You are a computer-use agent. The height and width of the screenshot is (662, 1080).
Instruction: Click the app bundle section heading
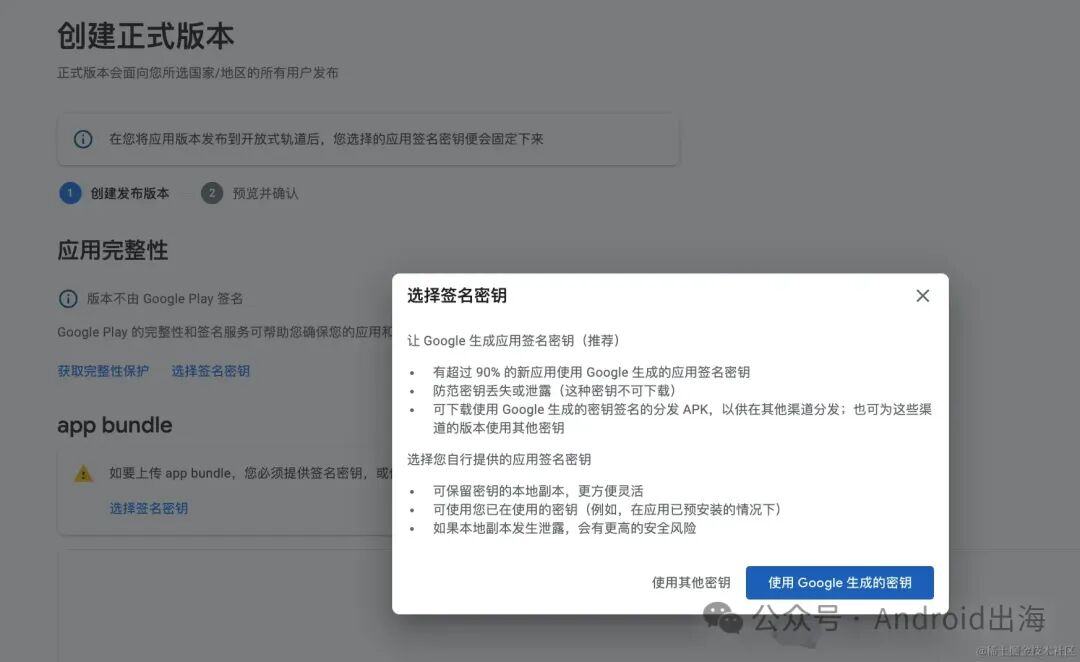tap(114, 425)
